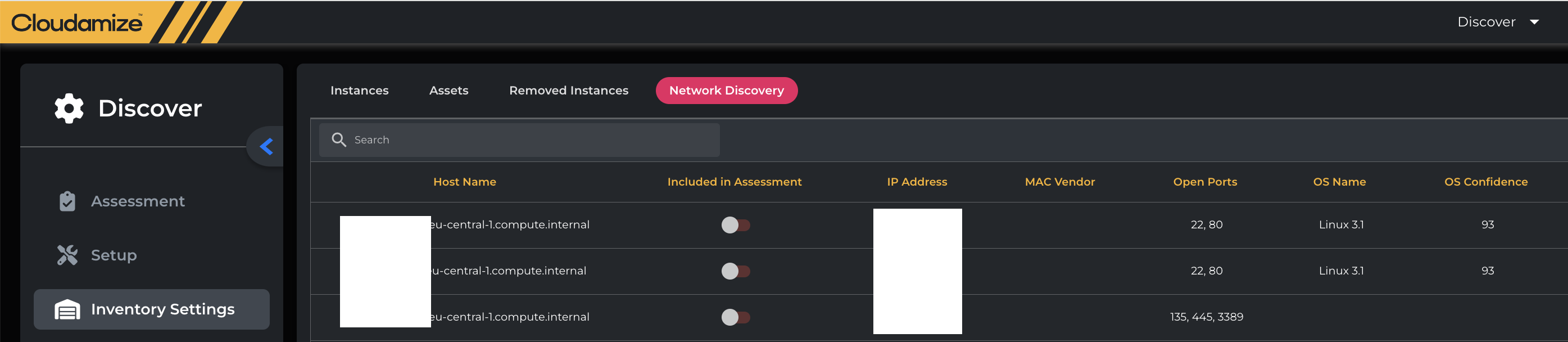The image size is (1568, 342).
Task: Click the Assessment clipboard icon
Action: [67, 201]
